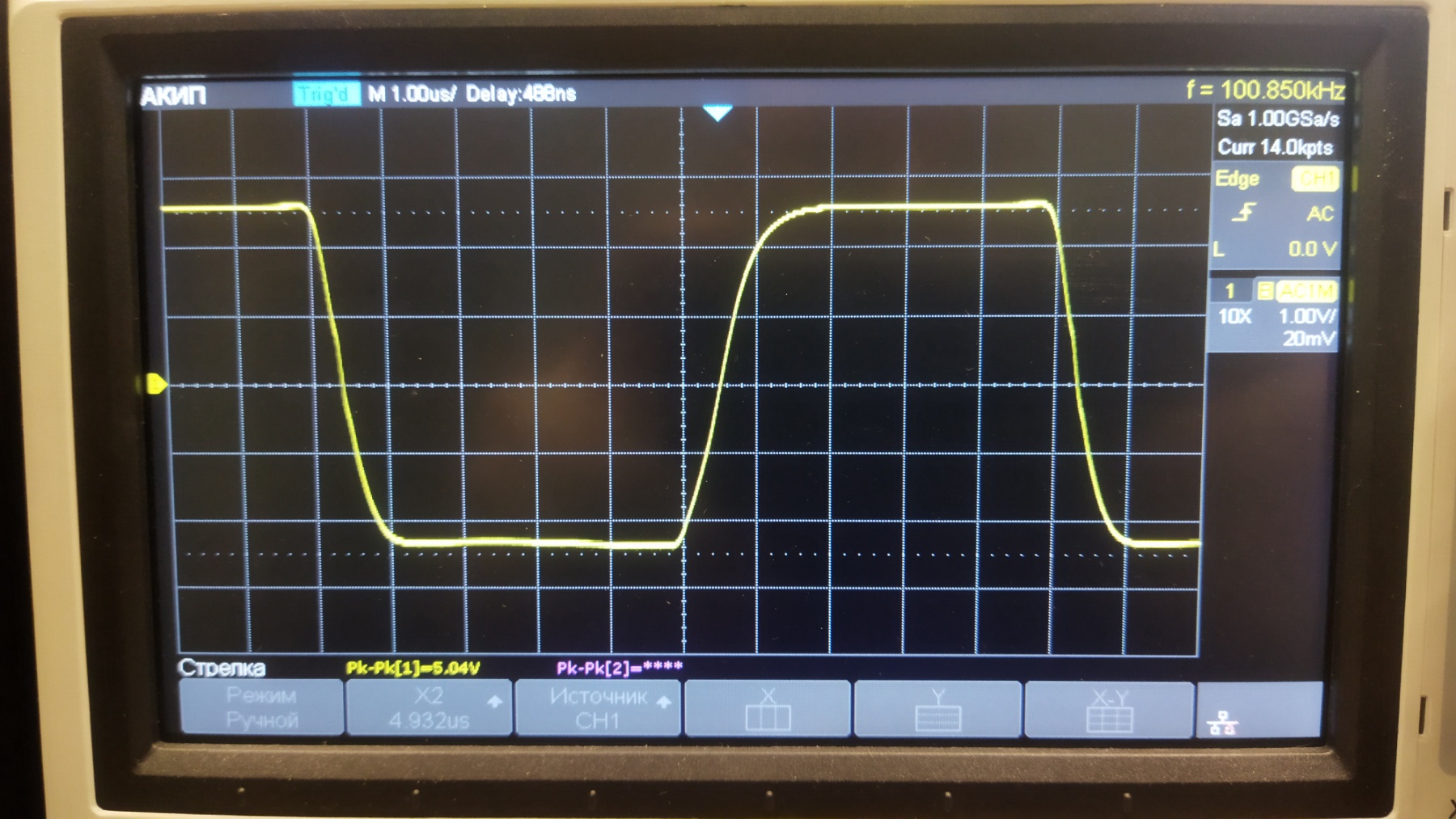The image size is (1456, 819).
Task: Click the channel 1 number indicator
Action: tap(1230, 291)
